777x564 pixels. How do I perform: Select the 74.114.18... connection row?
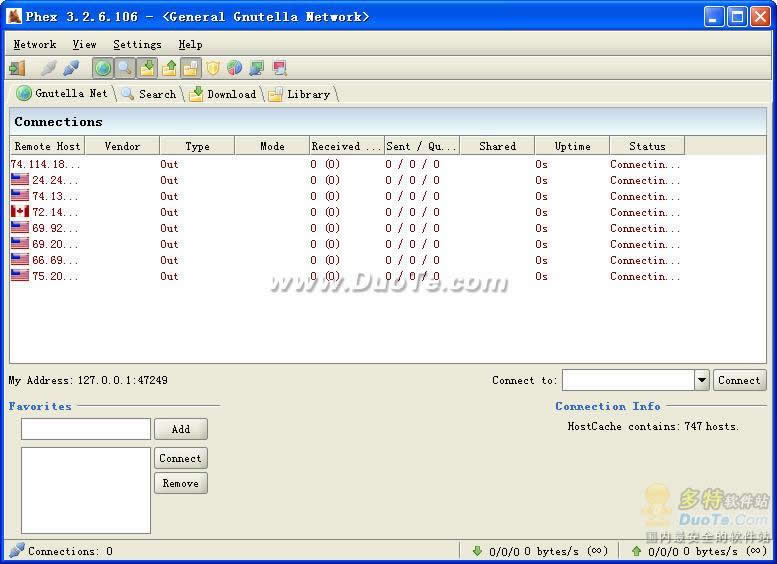pyautogui.click(x=347, y=164)
